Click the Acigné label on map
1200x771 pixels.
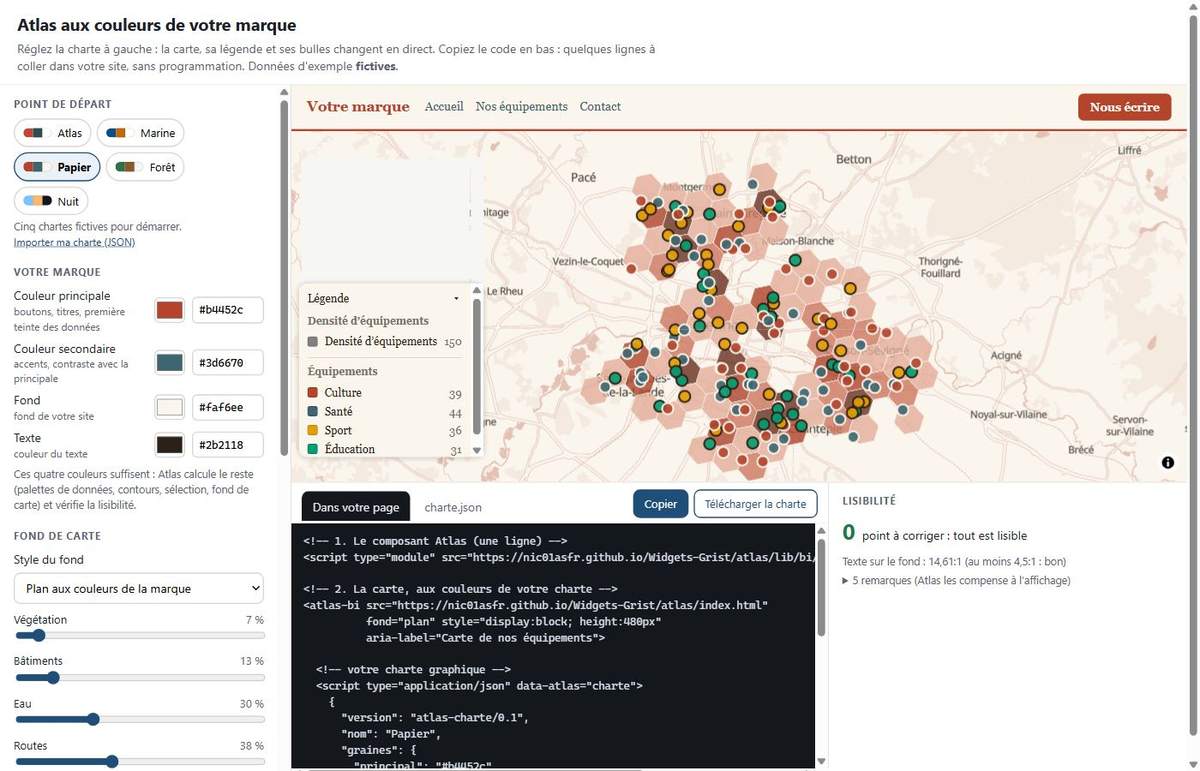(1006, 355)
